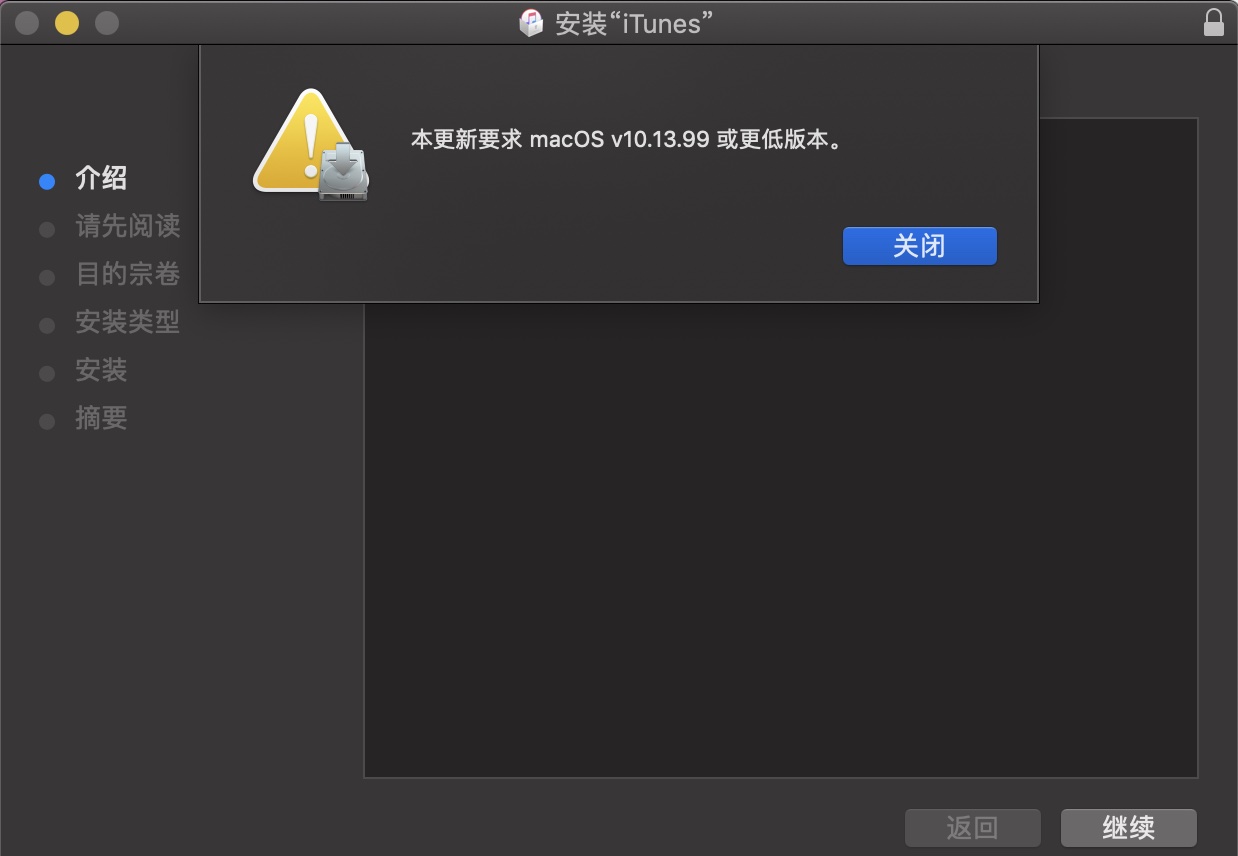Click the dimmed 返回 button
1238x856 pixels.
(972, 828)
